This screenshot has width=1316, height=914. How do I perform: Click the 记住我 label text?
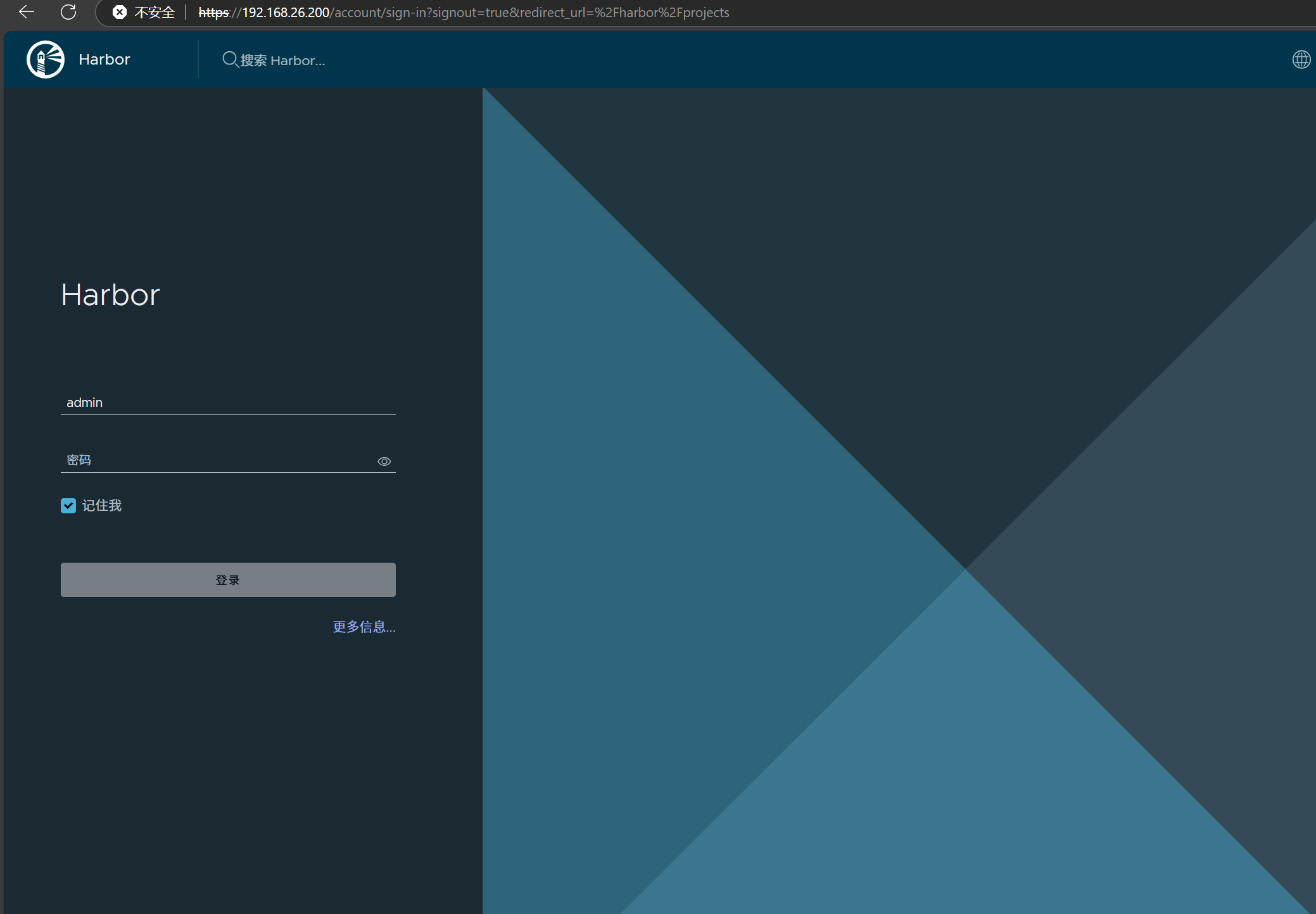coord(102,506)
